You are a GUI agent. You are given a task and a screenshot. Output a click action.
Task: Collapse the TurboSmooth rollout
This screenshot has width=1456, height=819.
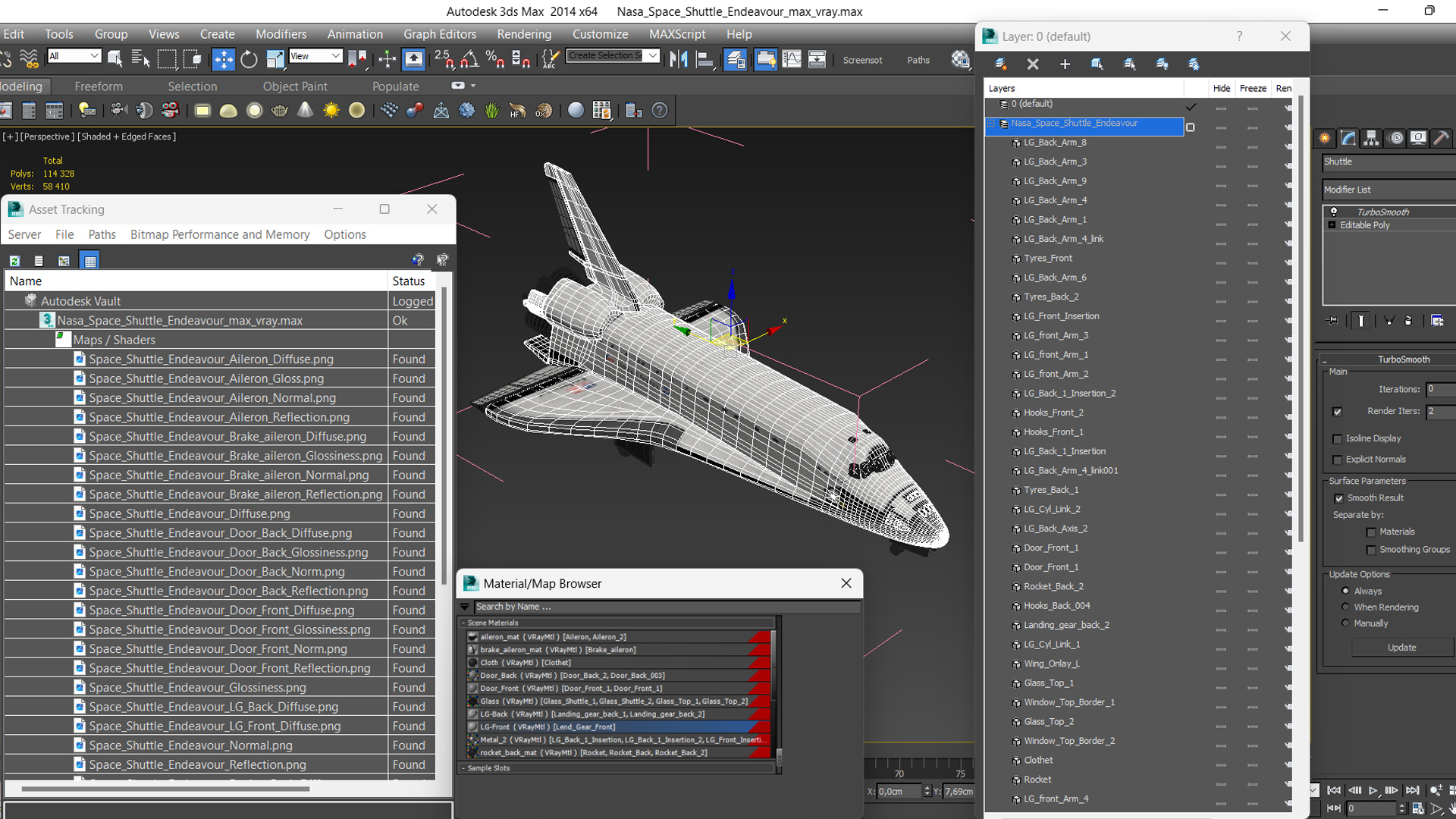coord(1325,359)
